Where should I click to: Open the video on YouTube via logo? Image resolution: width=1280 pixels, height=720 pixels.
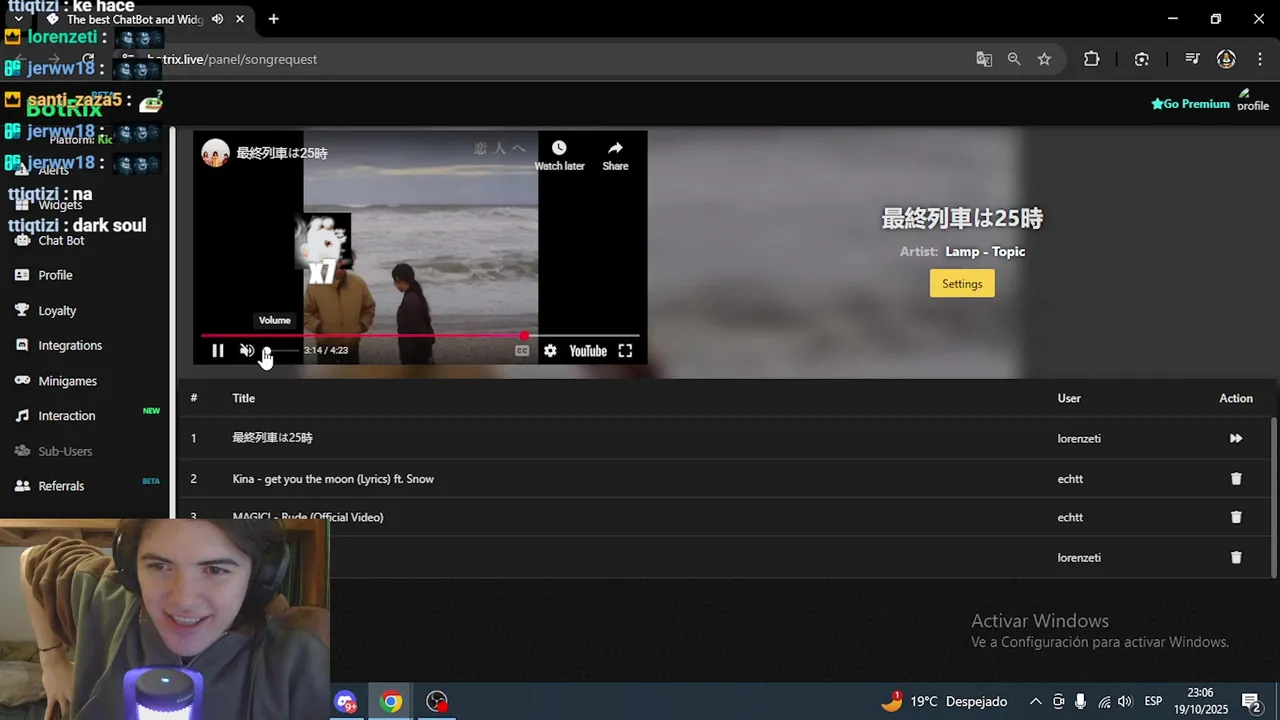(x=588, y=351)
